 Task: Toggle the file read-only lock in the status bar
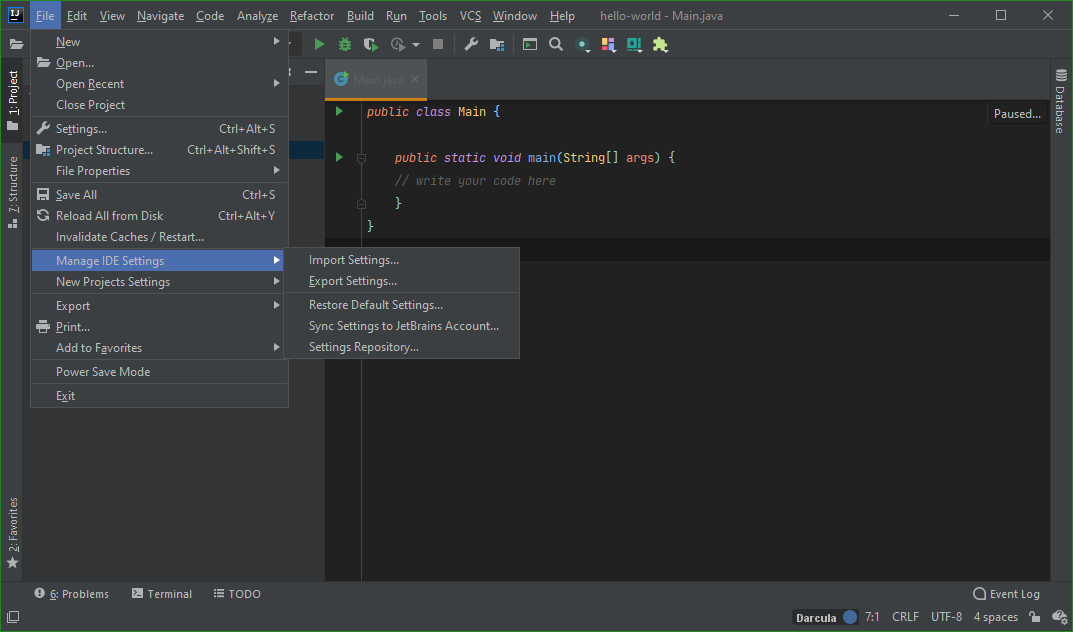click(x=1034, y=616)
